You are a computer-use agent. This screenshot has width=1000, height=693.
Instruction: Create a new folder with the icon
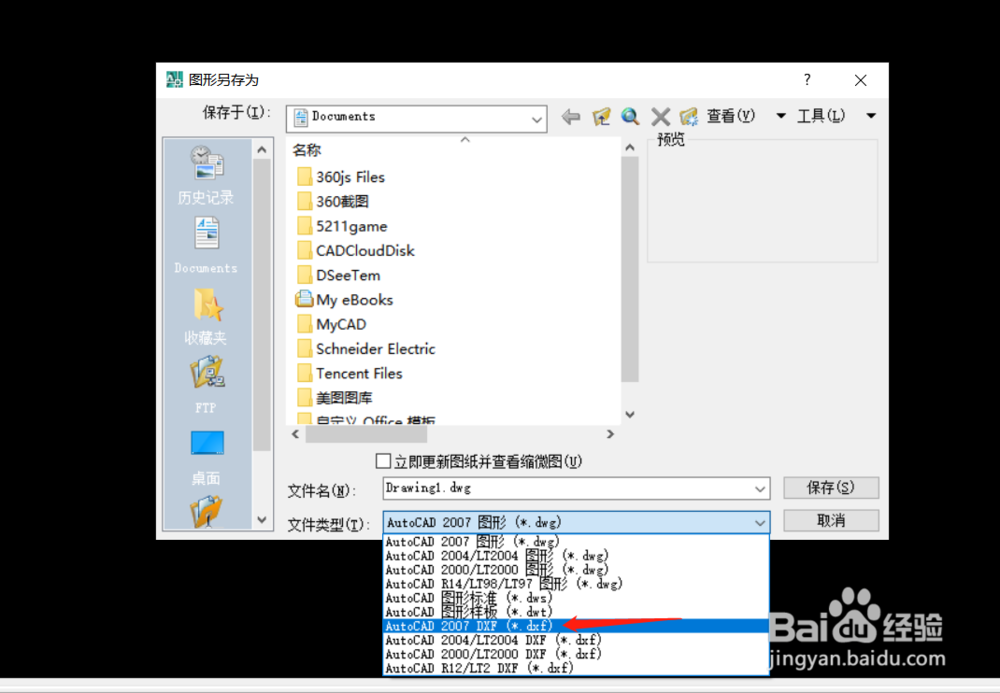(689, 116)
